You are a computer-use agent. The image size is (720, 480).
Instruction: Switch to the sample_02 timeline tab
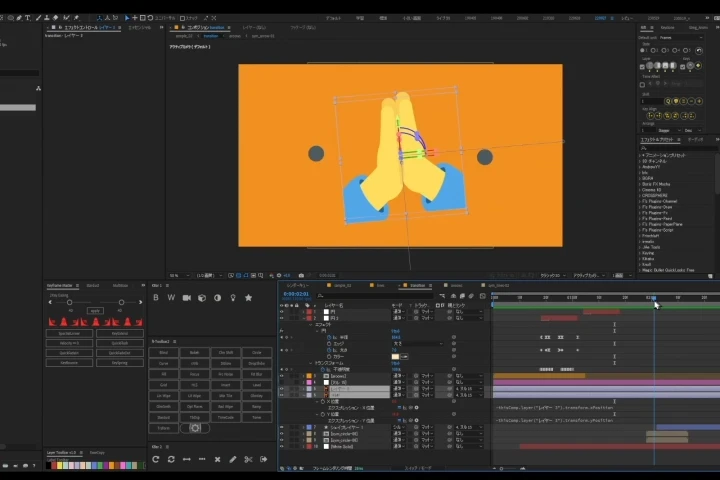[342, 285]
